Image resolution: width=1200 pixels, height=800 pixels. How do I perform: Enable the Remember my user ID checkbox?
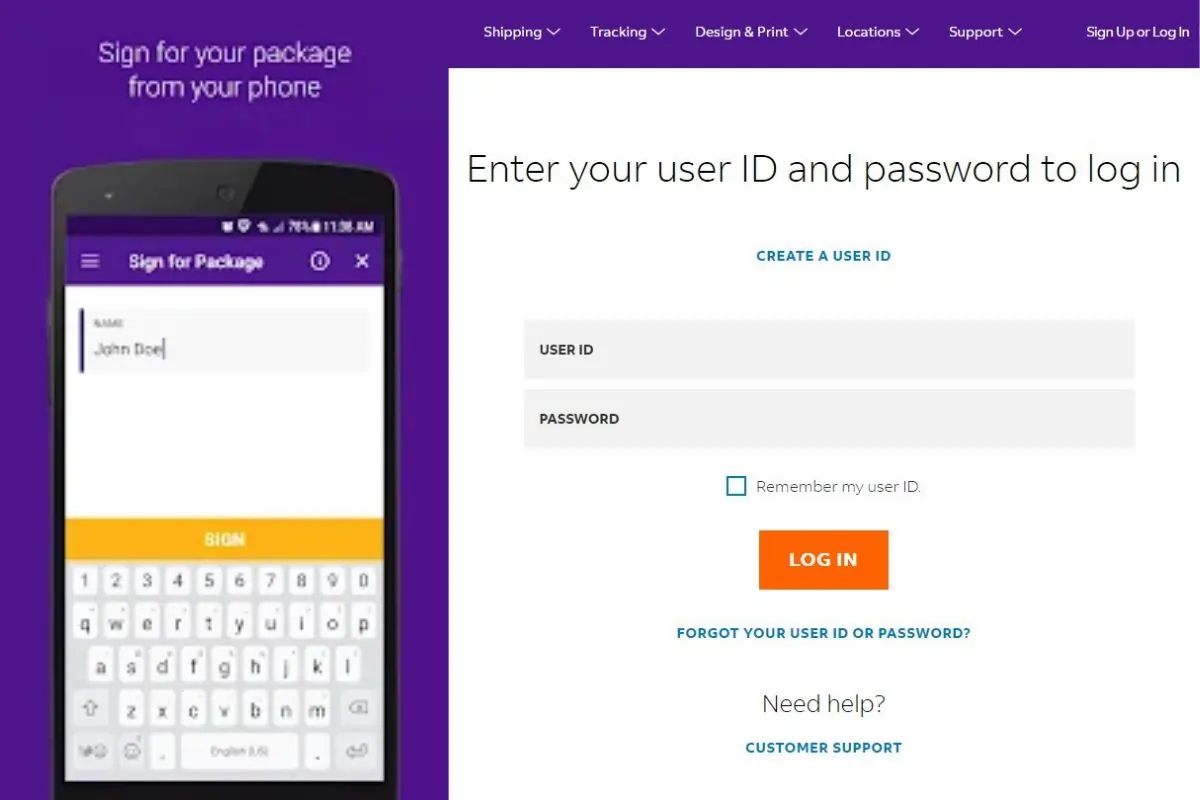[736, 486]
